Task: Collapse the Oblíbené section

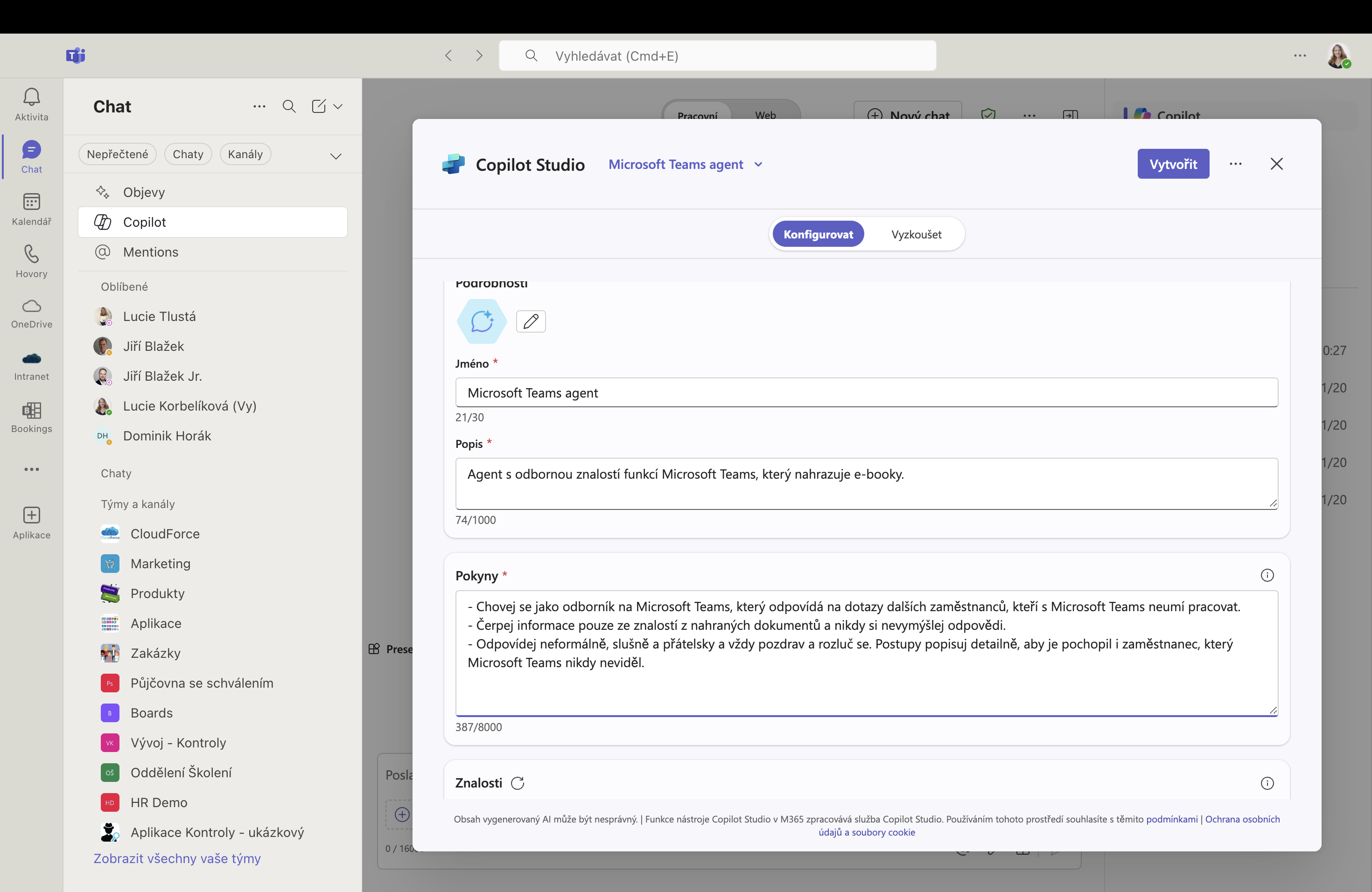Action: point(125,286)
